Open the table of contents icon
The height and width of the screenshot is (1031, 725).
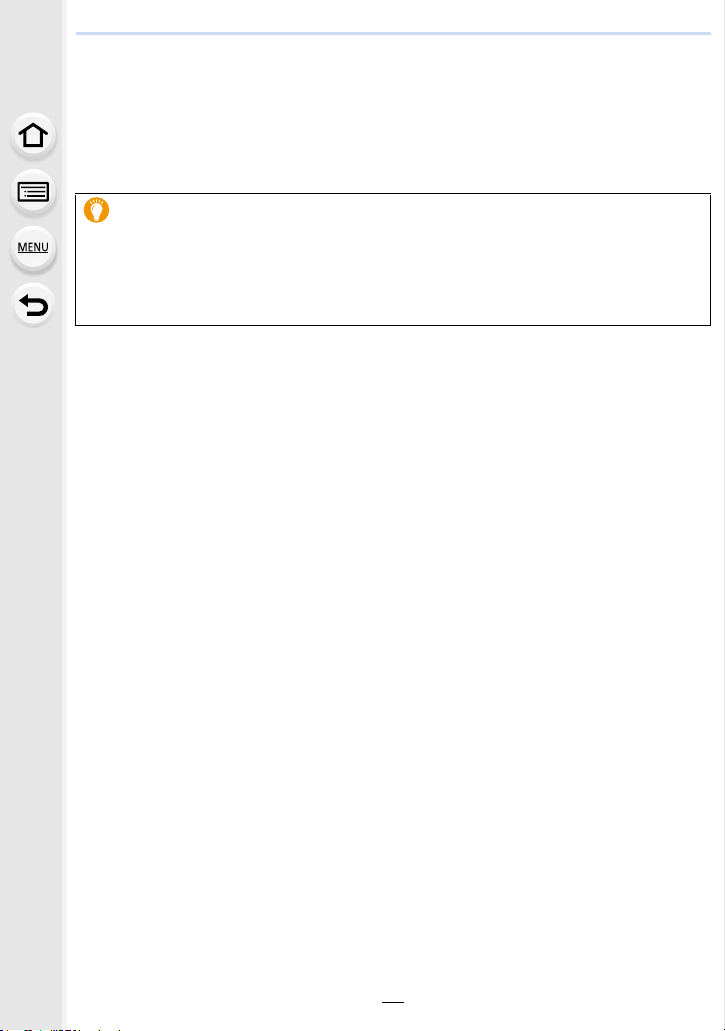tap(33, 192)
